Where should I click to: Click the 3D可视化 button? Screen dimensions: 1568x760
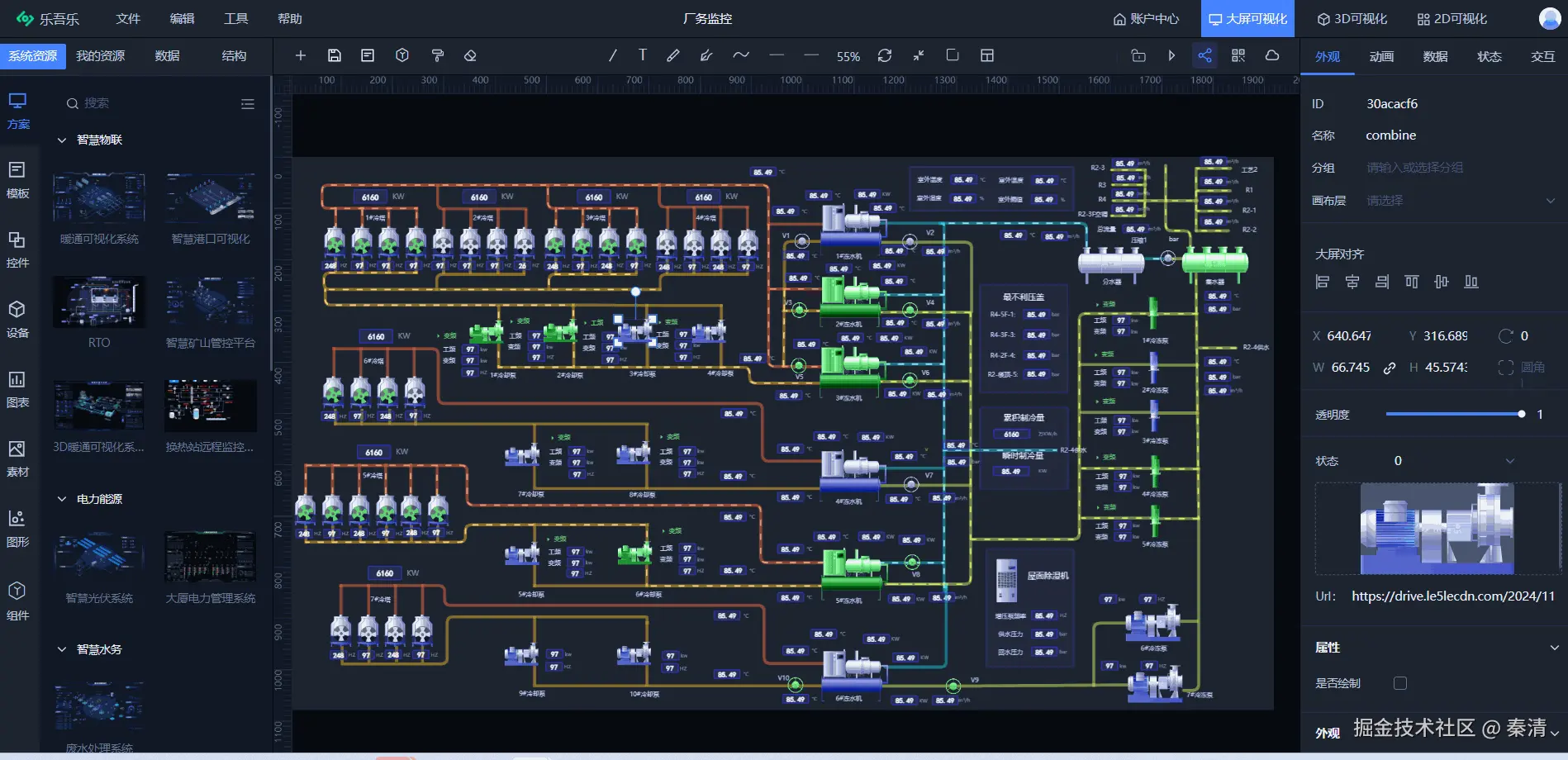click(x=1352, y=18)
